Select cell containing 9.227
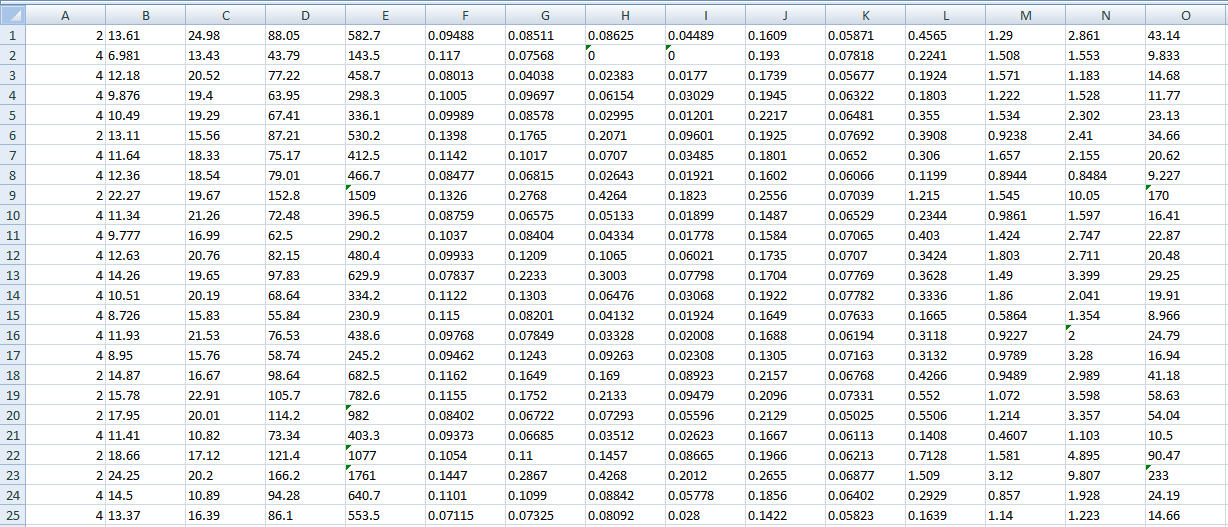Viewport: 1228px width, 527px height. coord(1186,175)
